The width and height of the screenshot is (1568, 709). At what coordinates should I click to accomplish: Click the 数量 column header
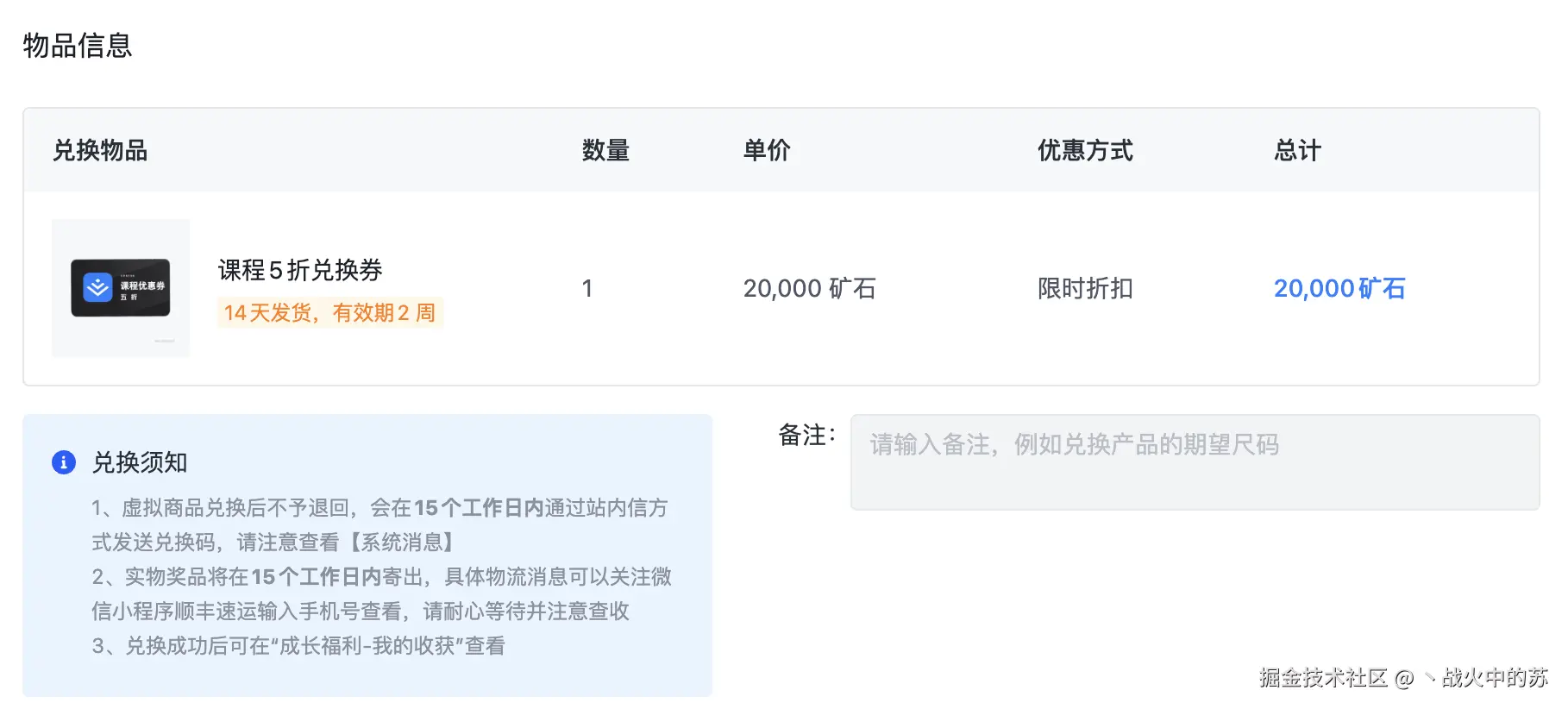606,150
